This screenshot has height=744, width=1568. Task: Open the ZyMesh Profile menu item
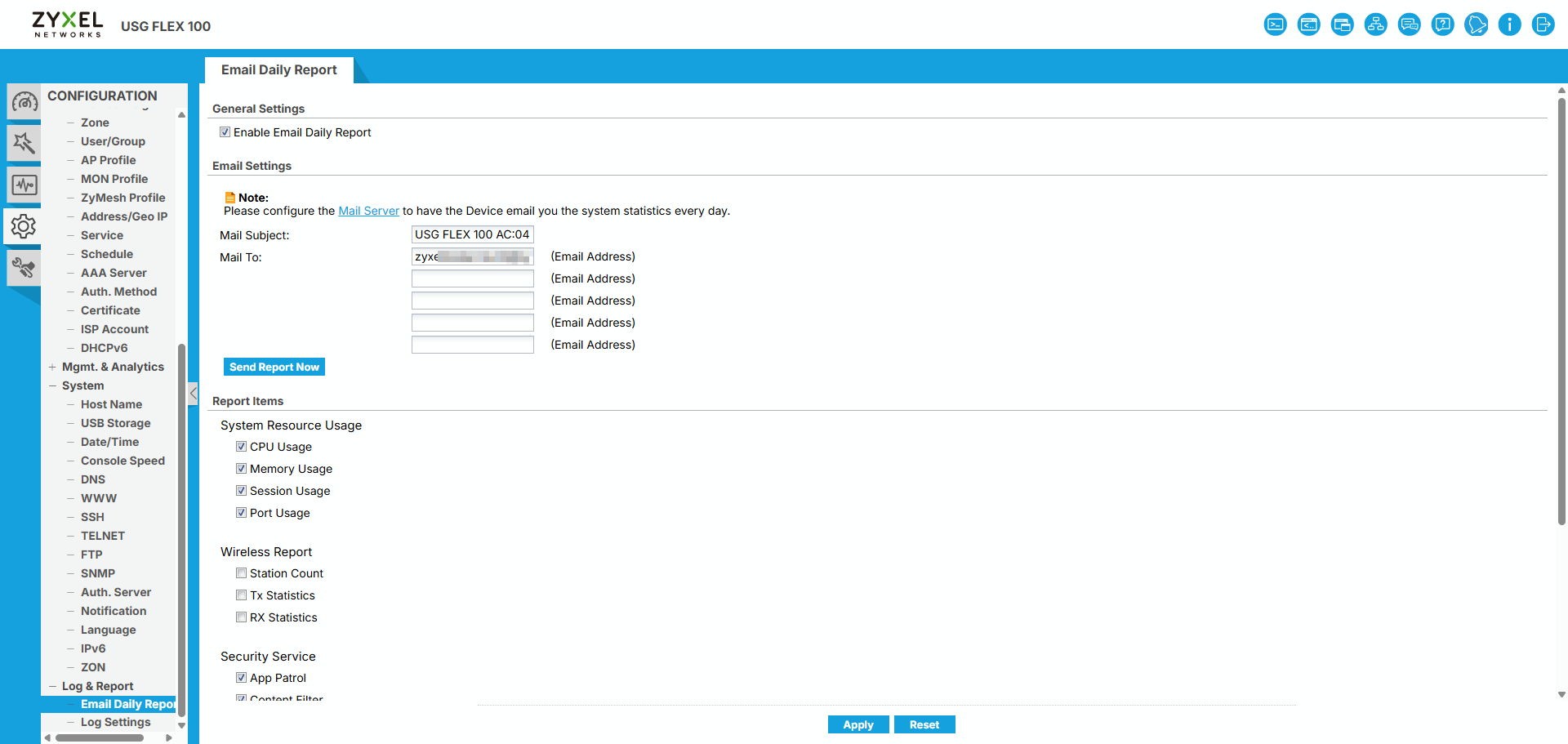tap(122, 198)
